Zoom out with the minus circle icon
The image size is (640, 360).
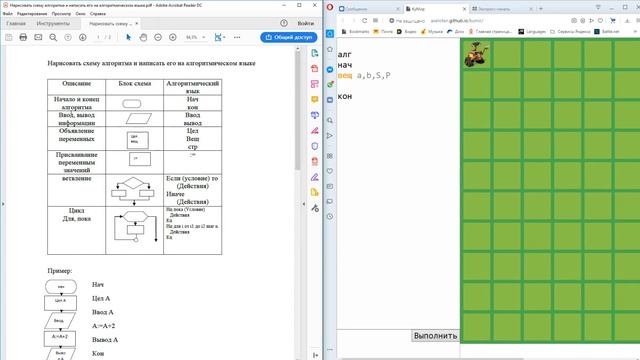tap(158, 37)
